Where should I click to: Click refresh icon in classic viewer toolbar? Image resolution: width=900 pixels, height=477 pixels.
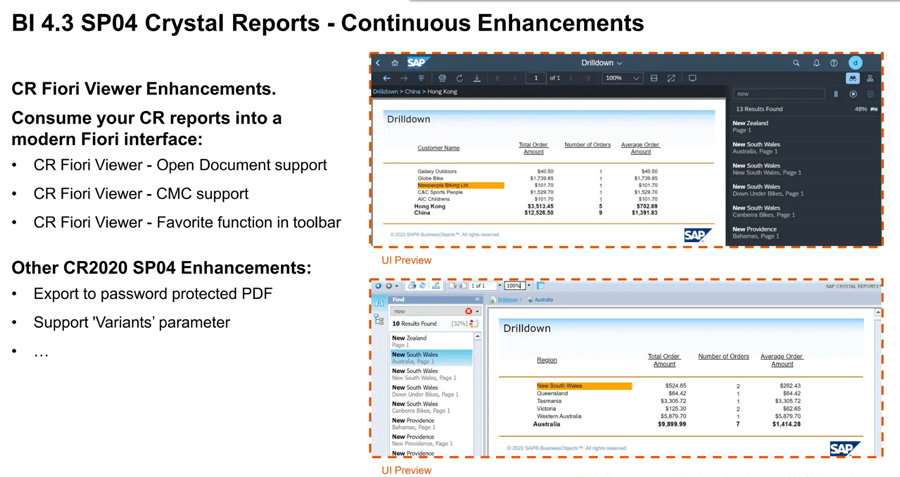tap(422, 285)
